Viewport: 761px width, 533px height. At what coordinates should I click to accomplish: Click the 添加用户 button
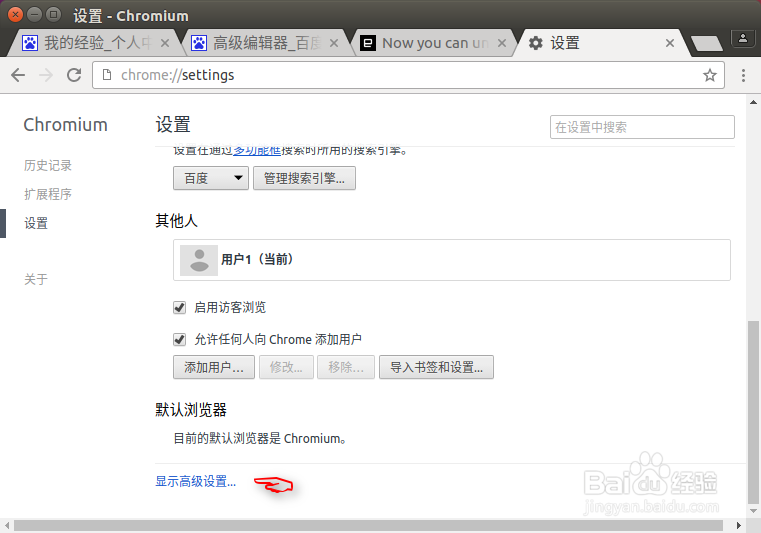click(214, 367)
